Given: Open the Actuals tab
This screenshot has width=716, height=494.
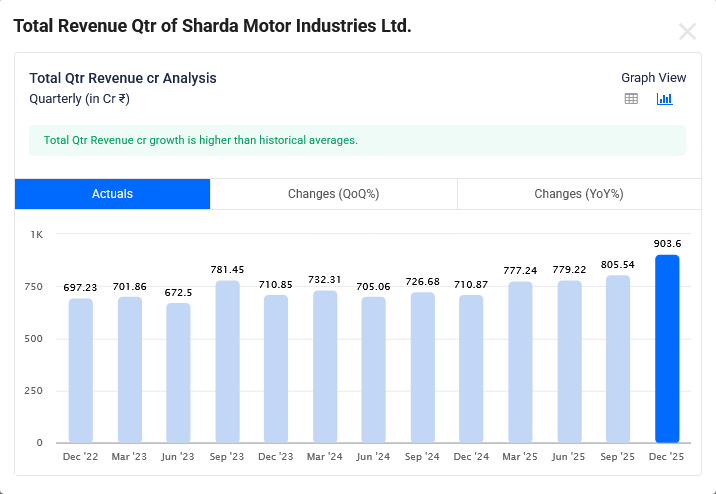Looking at the screenshot, I should [112, 194].
